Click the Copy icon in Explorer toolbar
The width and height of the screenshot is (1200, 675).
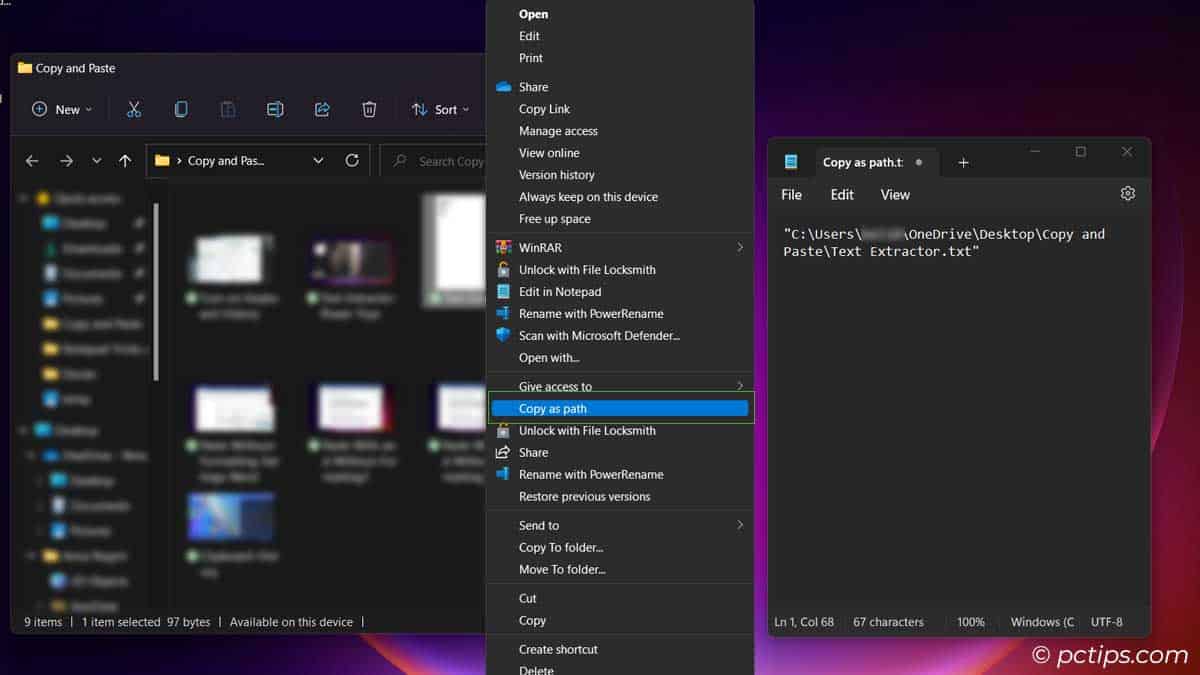tap(181, 109)
